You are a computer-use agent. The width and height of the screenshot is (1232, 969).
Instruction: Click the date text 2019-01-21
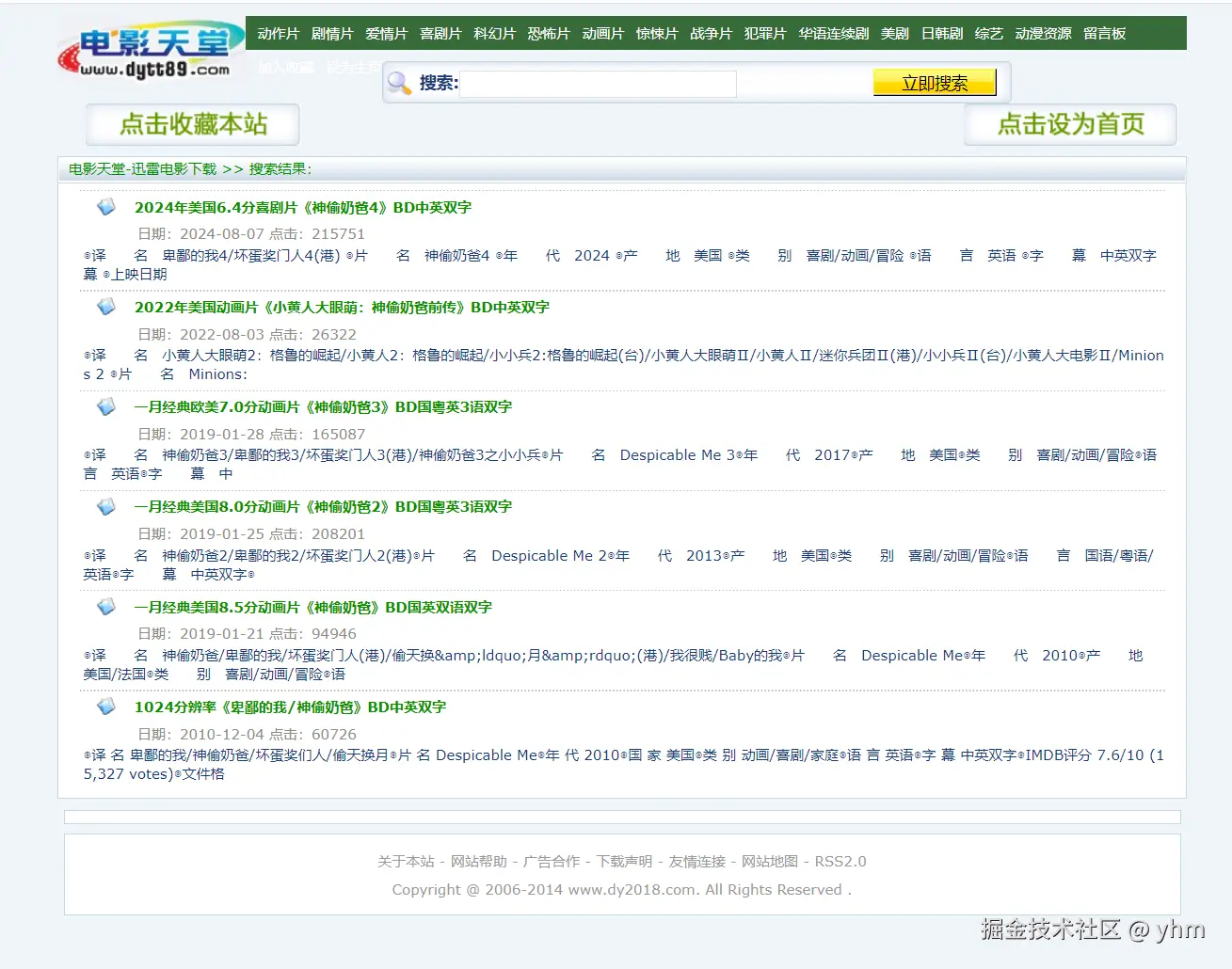[x=222, y=633]
